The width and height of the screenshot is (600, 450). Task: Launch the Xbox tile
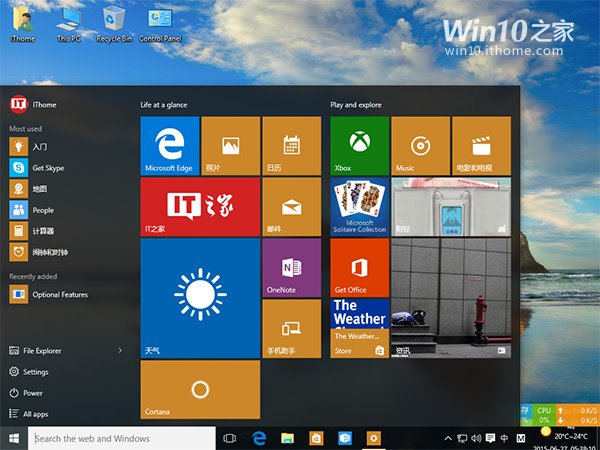tap(359, 146)
